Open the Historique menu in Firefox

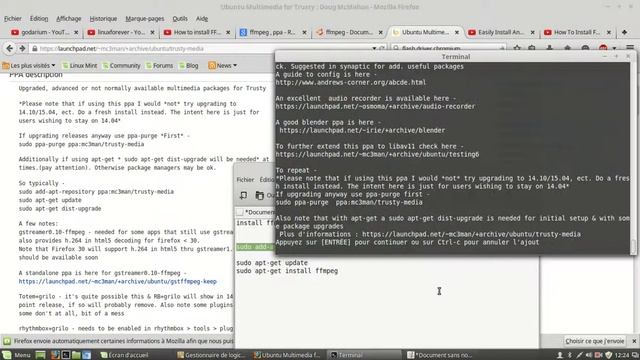click(103, 19)
